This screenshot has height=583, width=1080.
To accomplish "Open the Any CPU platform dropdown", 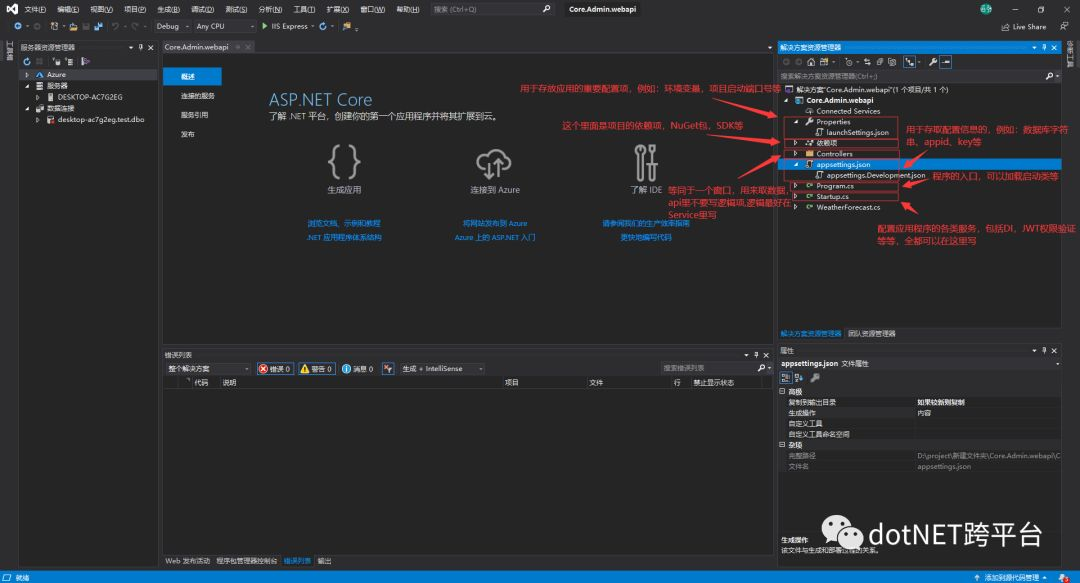I will tap(224, 26).
